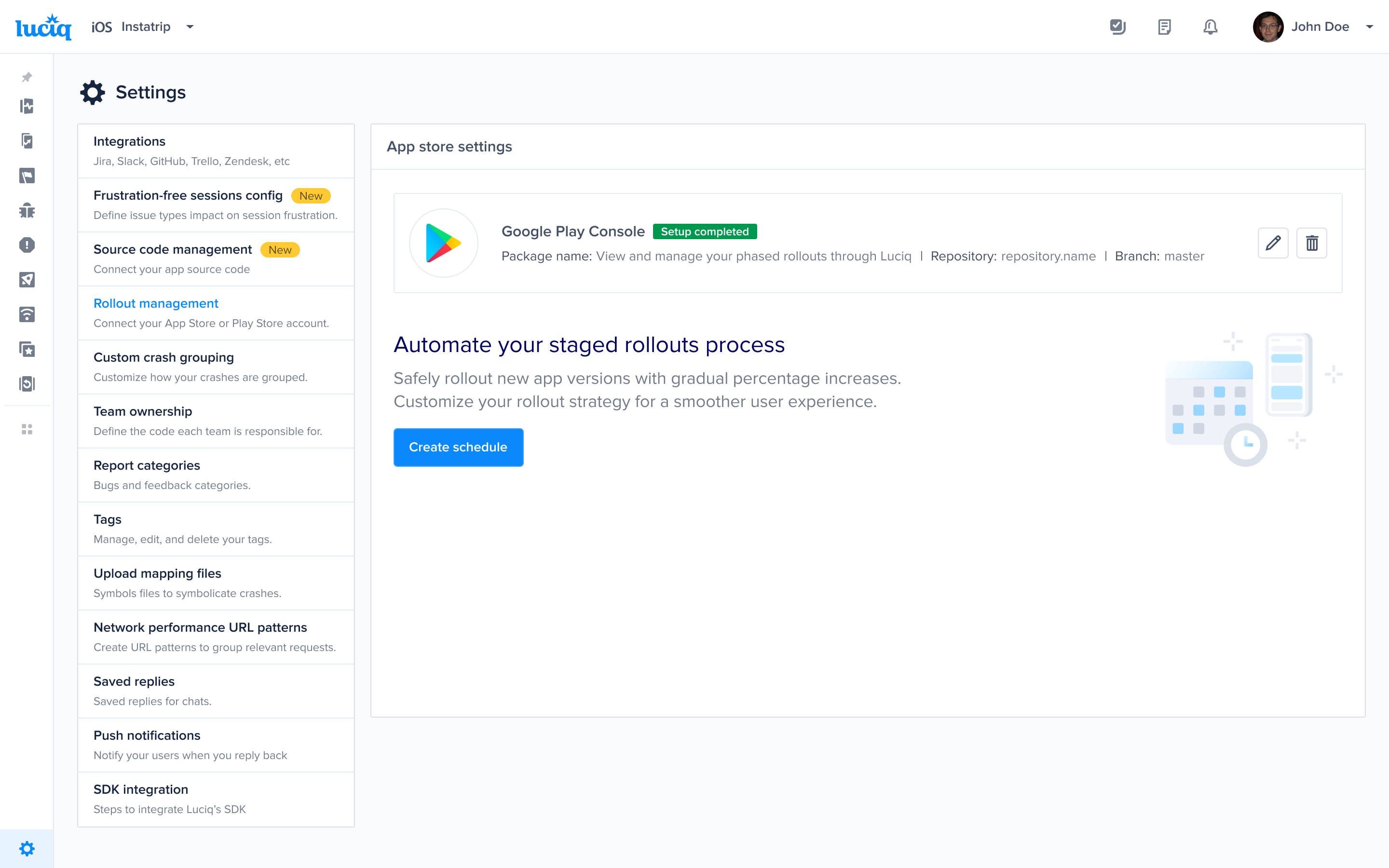Select Rollout management
The width and height of the screenshot is (1389, 868).
[216, 313]
